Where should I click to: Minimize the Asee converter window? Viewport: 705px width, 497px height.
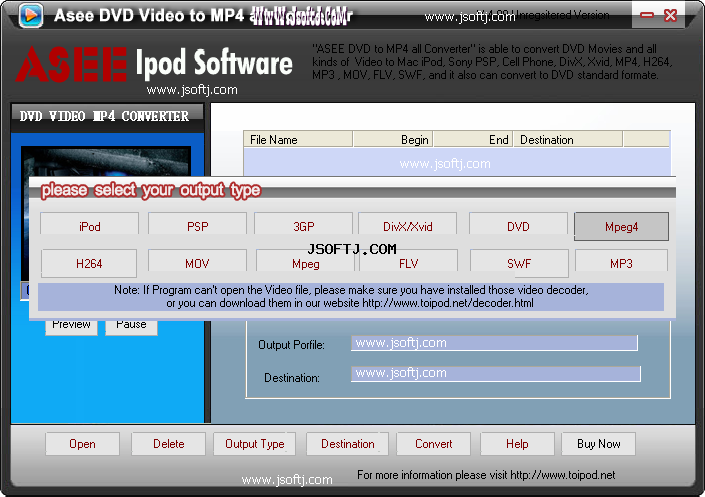click(x=647, y=15)
